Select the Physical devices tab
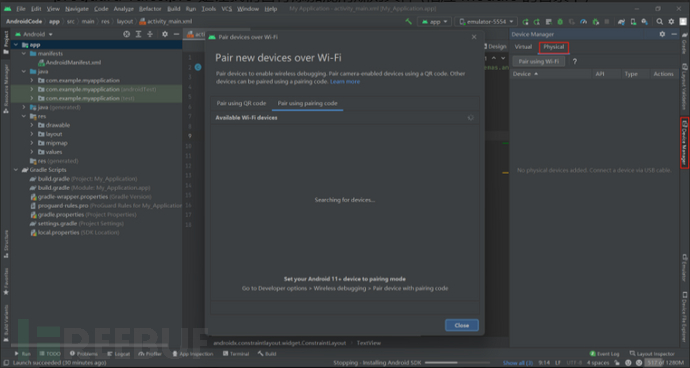This screenshot has height=368, width=690. (x=554, y=47)
